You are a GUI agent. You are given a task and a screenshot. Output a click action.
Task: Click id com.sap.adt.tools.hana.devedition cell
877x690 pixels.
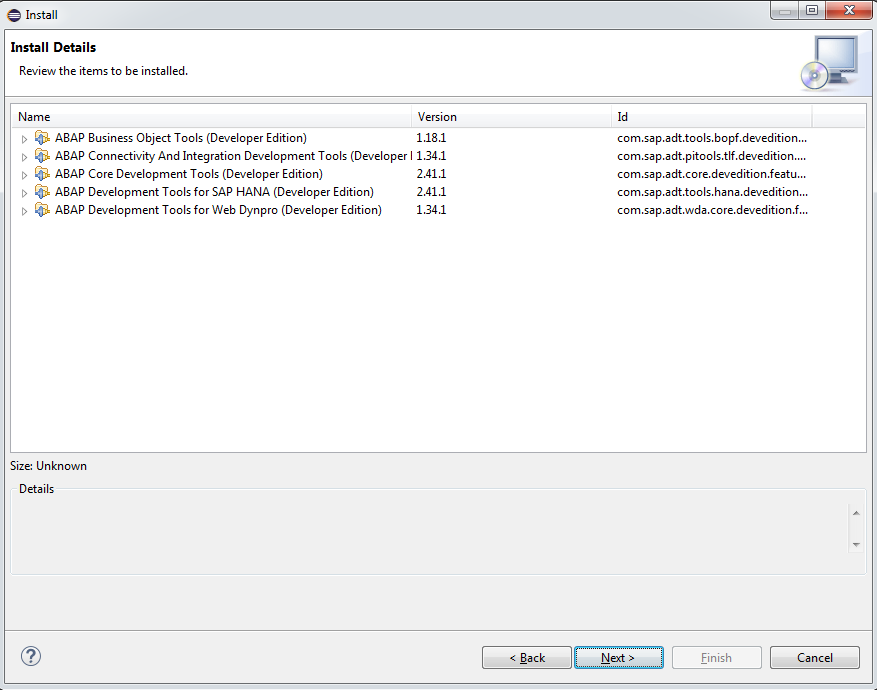(712, 192)
